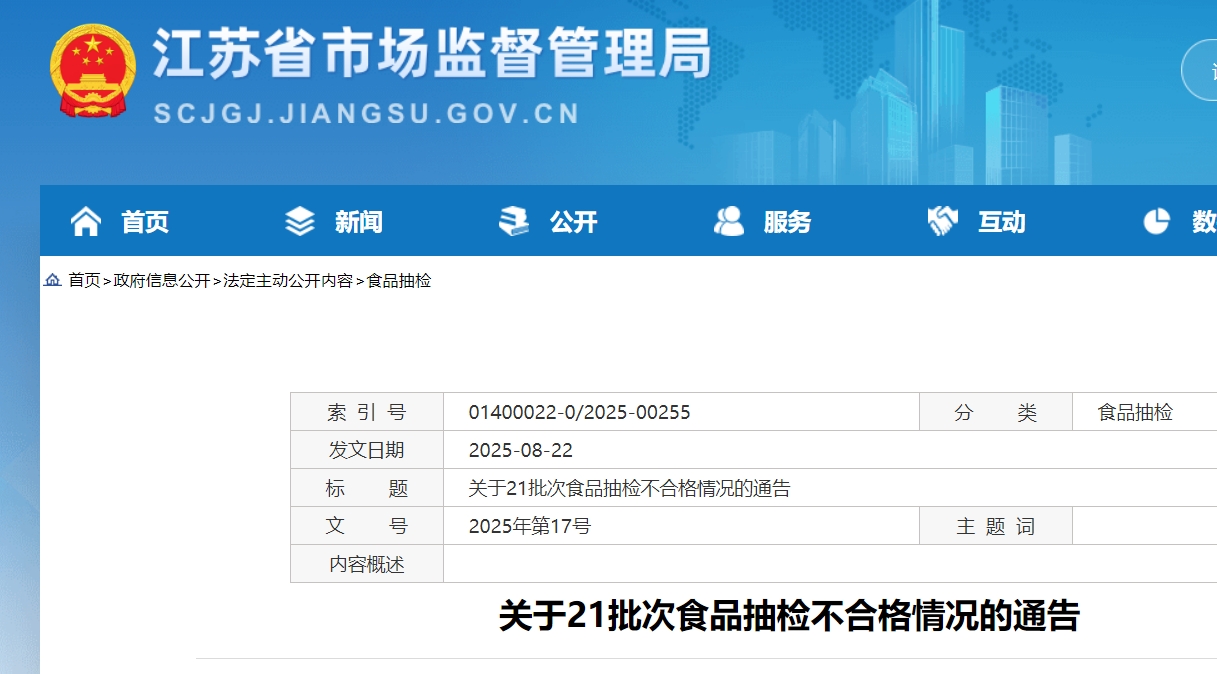Viewport: 1217px width, 674px height.
Task: Click the handshake icon for 互动
Action: coord(942,221)
